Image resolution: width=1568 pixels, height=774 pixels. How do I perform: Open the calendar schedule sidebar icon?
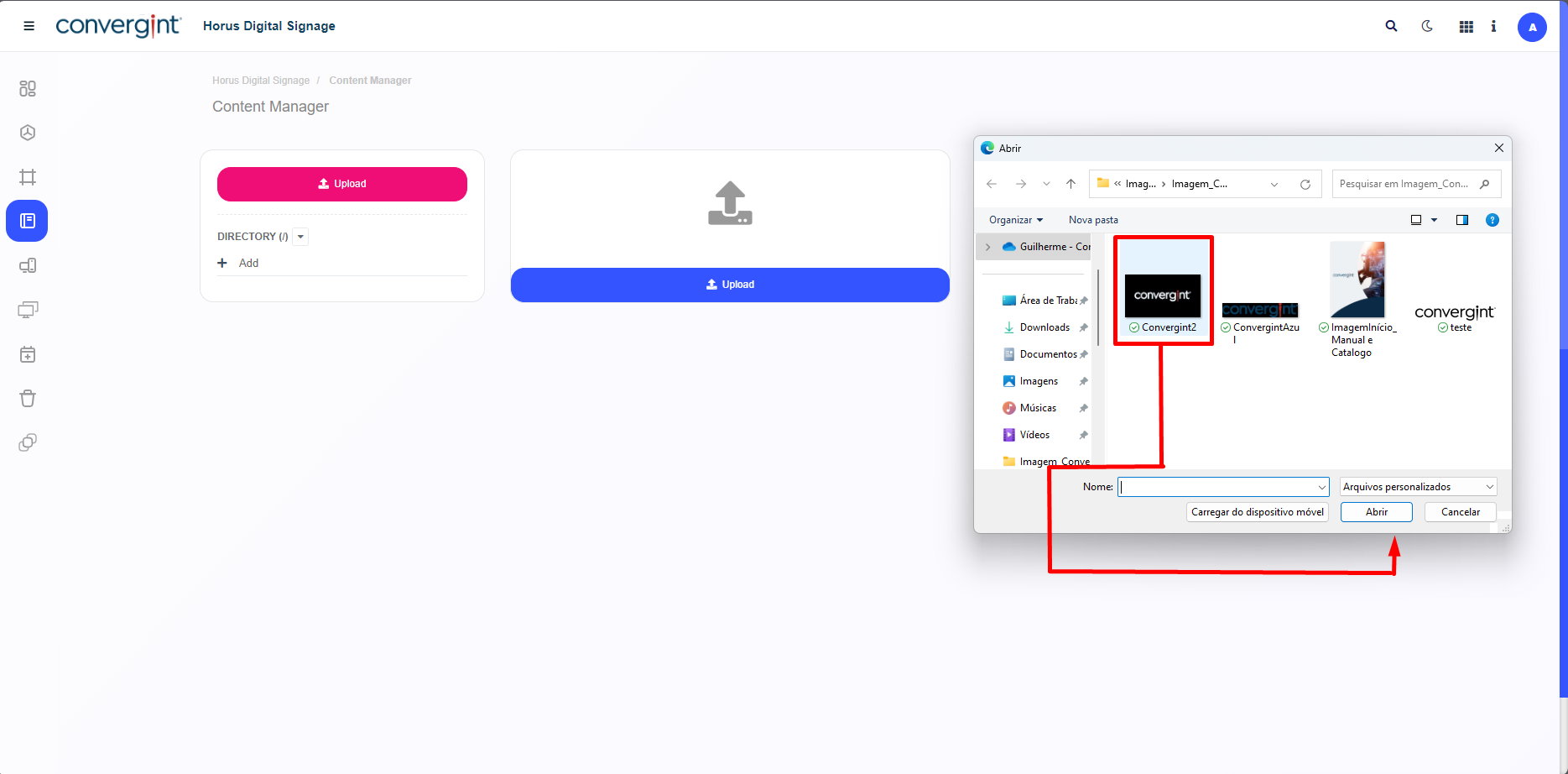pyautogui.click(x=28, y=354)
